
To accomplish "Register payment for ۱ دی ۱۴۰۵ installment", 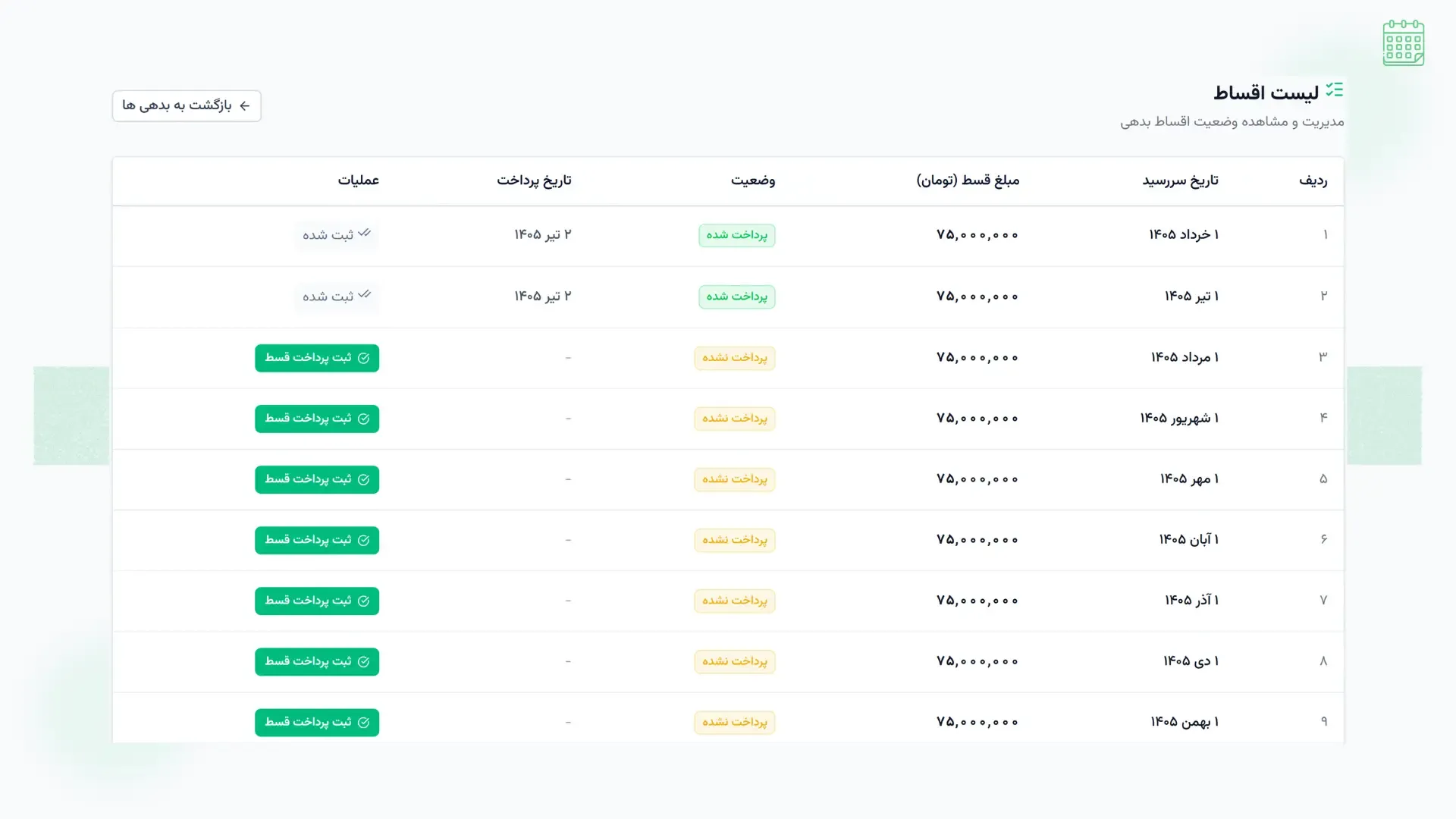I will click(317, 661).
